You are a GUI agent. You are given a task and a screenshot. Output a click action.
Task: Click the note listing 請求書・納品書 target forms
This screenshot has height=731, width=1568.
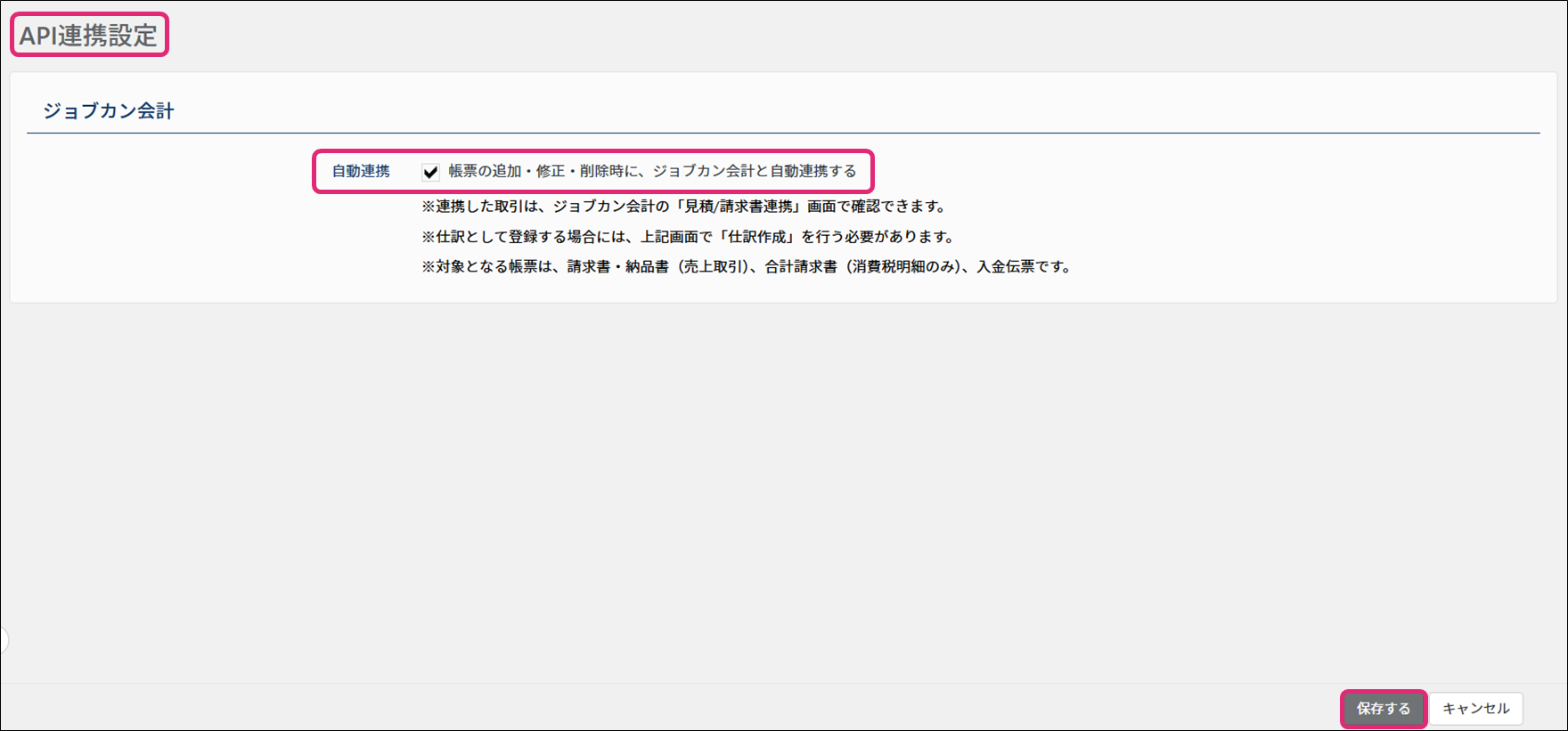747,267
